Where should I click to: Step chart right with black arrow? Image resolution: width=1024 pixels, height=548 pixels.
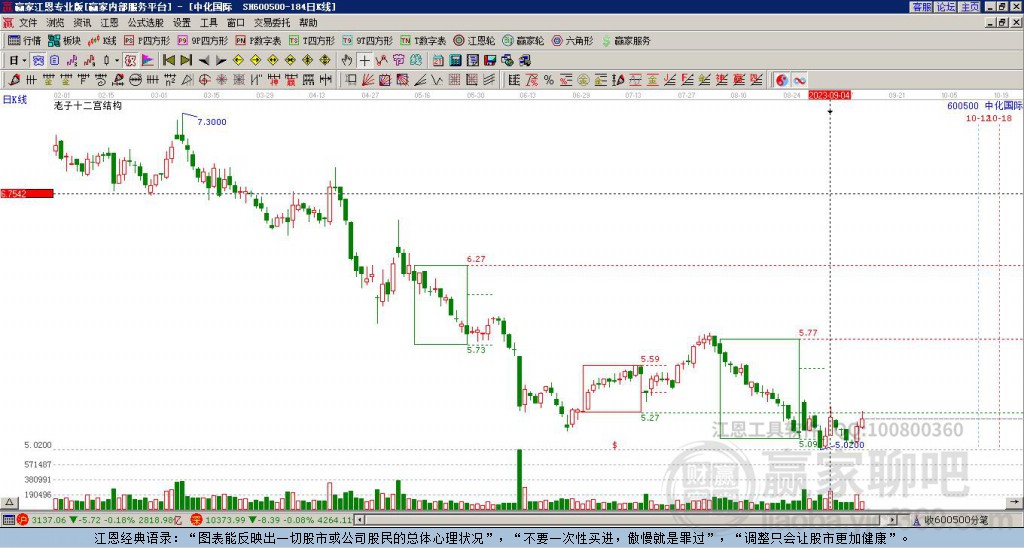point(221,60)
